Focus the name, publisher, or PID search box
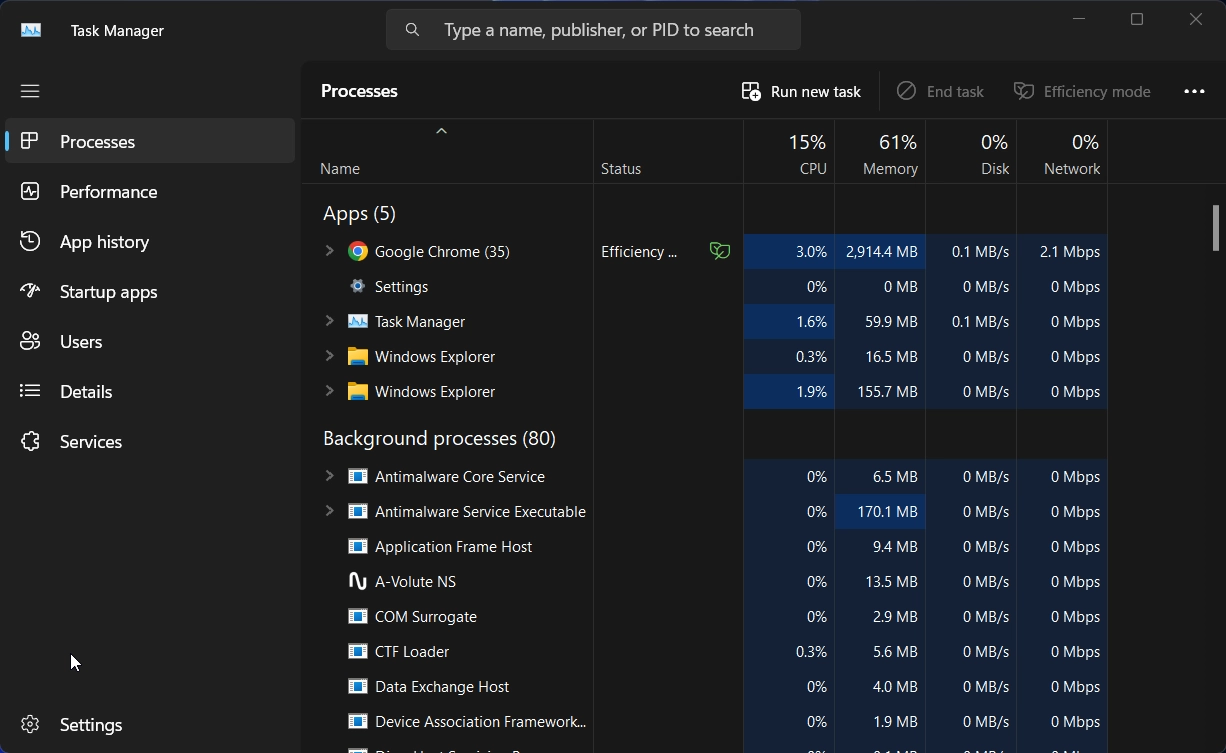The height and width of the screenshot is (753, 1226). point(593,30)
